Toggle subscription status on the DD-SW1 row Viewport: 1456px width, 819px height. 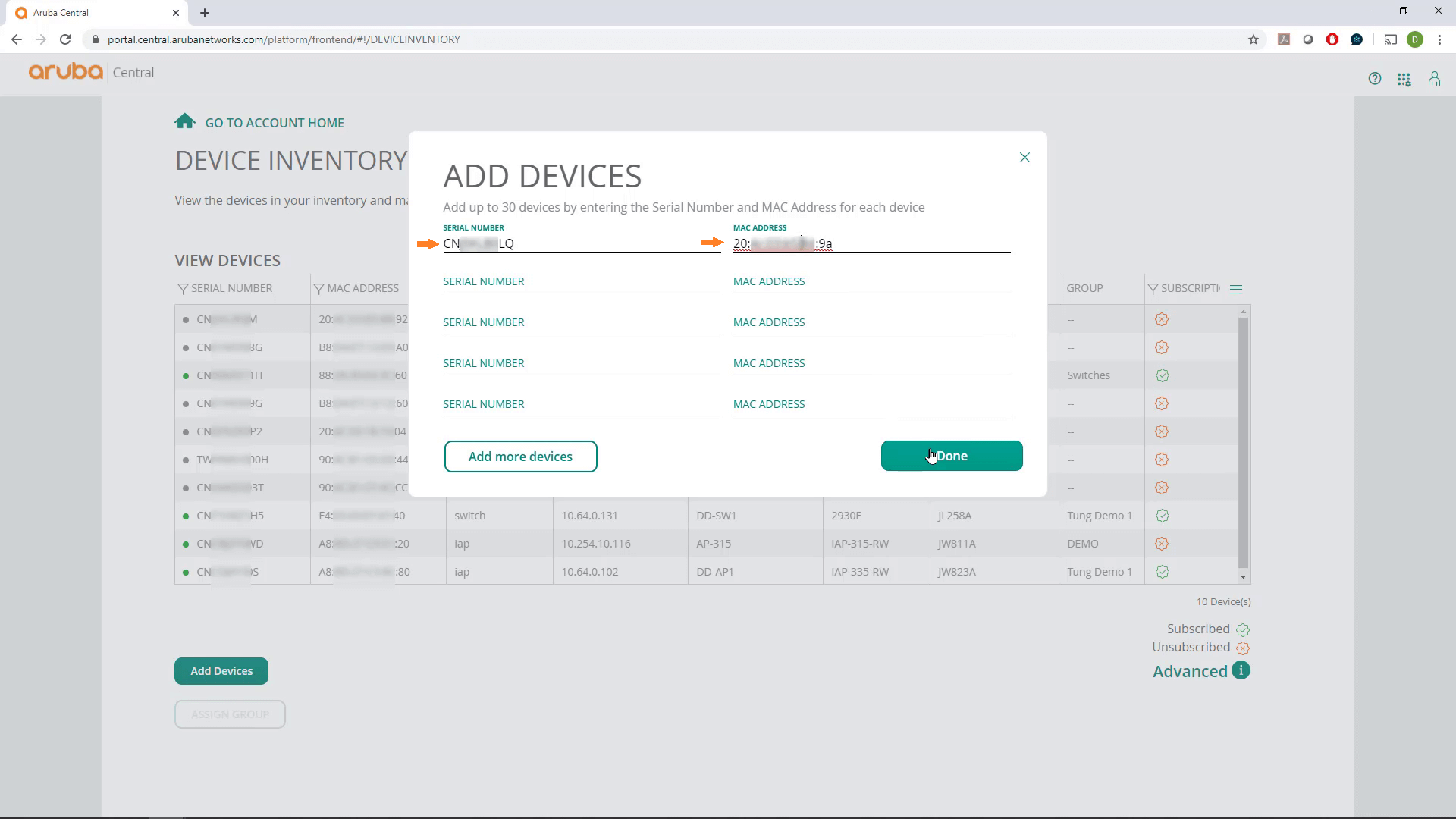click(x=1162, y=515)
